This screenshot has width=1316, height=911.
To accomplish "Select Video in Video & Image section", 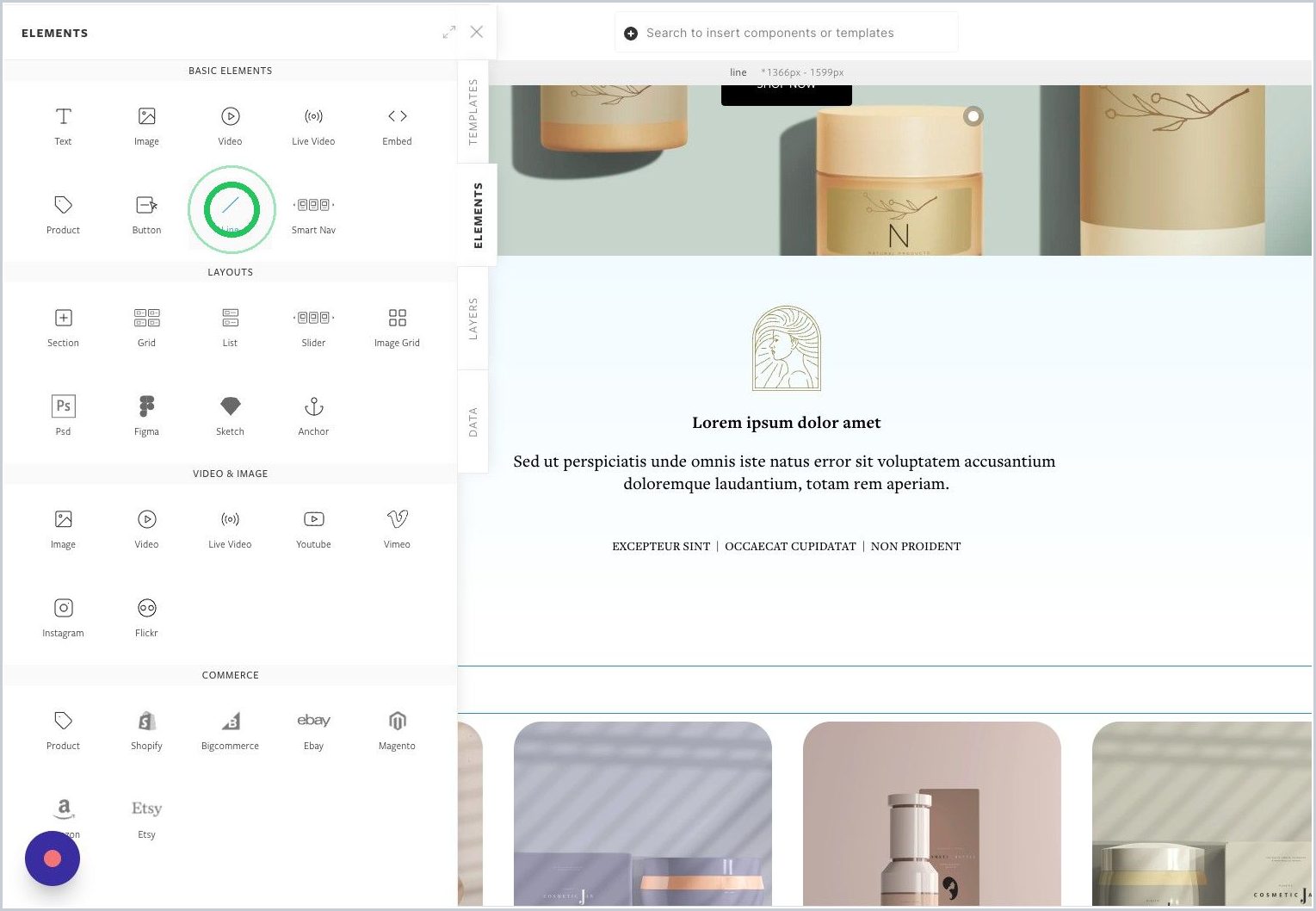I will pos(146,529).
